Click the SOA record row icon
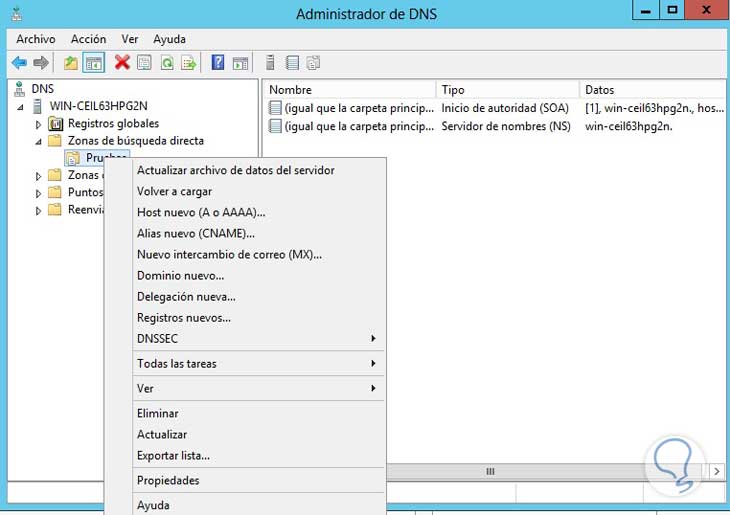The height and width of the screenshot is (515, 730). click(x=275, y=108)
